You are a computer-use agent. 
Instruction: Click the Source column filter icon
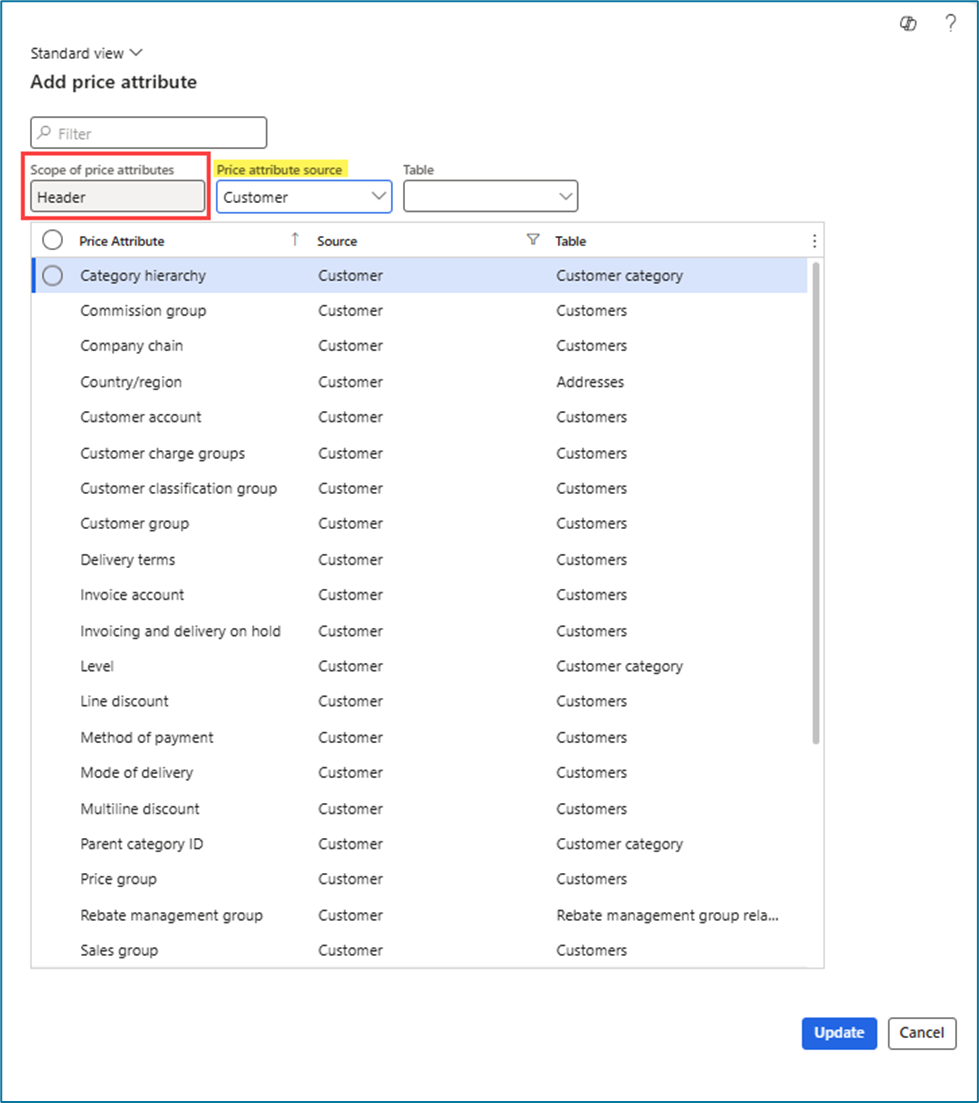[x=533, y=240]
